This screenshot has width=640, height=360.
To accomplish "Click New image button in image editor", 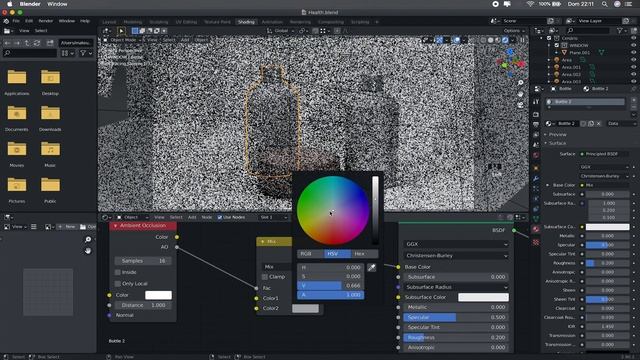I will pos(67,227).
